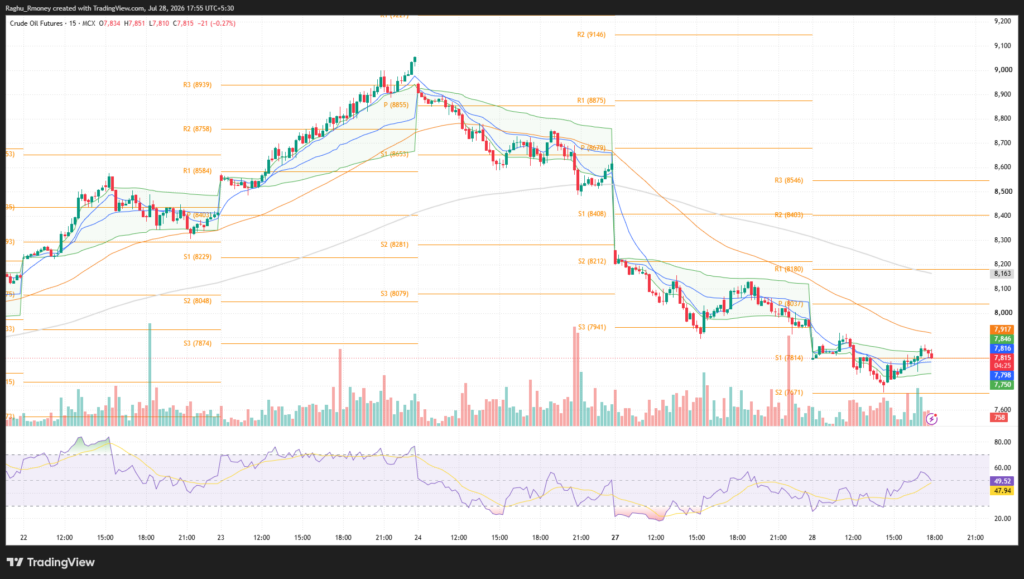Click the 8,000 price axis label
Viewport: 1024px width, 579px height.
tap(1002, 313)
